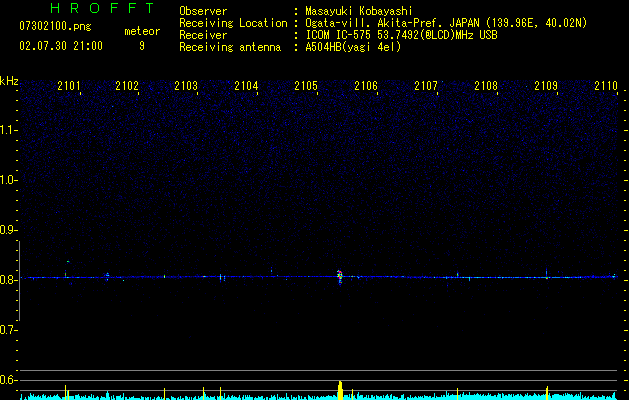629x400 pixels.
Task: Click the 2104 time axis marker
Action: click(246, 86)
